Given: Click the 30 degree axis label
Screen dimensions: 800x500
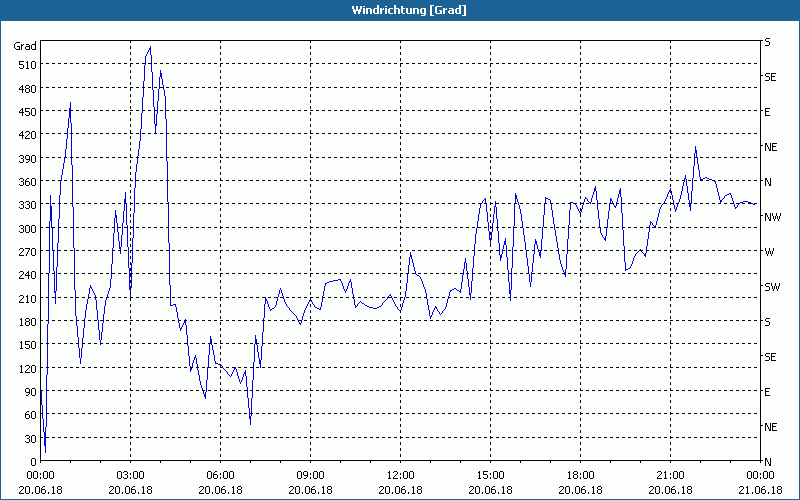Looking at the screenshot, I should click(x=31, y=439).
